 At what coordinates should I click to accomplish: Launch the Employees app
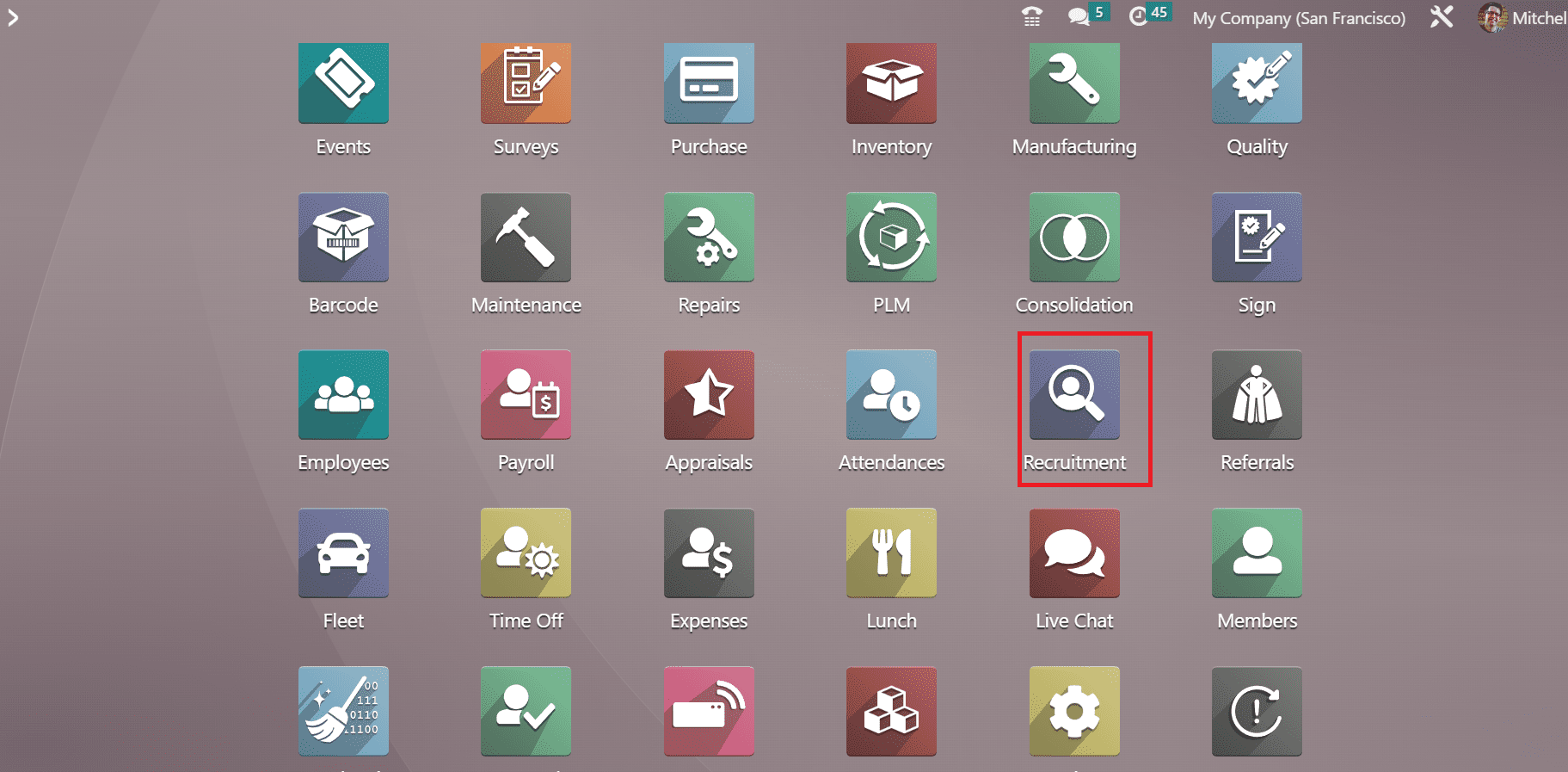343,396
